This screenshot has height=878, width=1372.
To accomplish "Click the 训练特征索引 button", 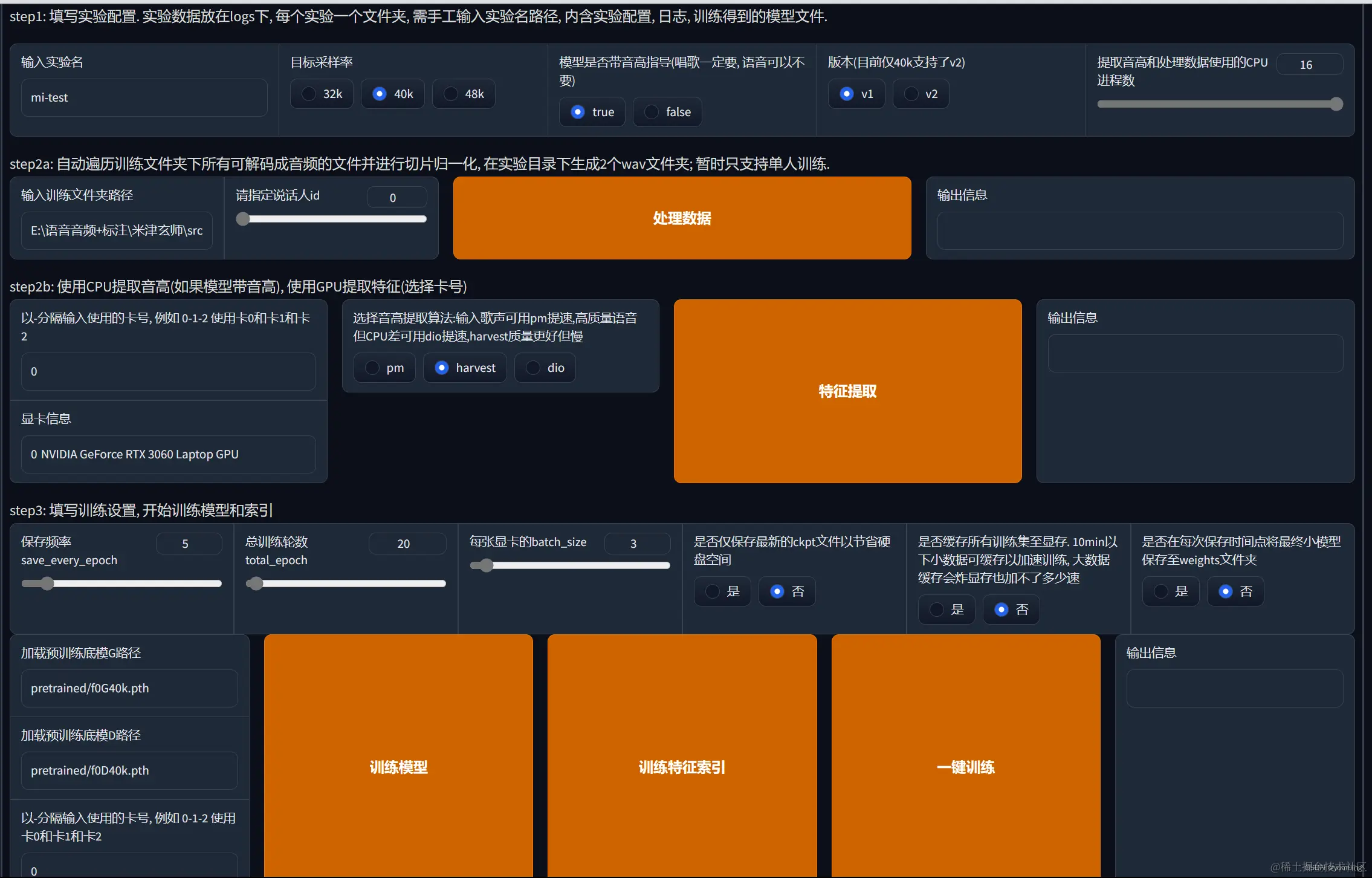I will (x=681, y=767).
